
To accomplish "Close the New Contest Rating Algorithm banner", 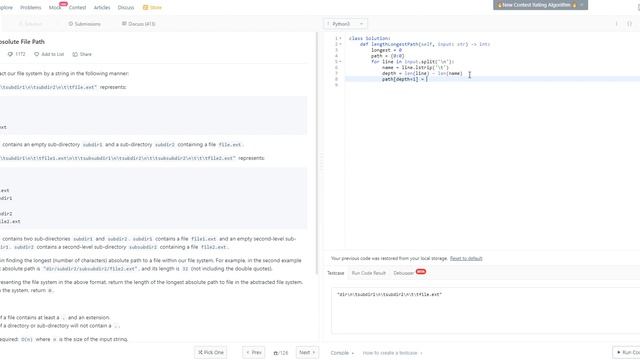I will point(582,5).
